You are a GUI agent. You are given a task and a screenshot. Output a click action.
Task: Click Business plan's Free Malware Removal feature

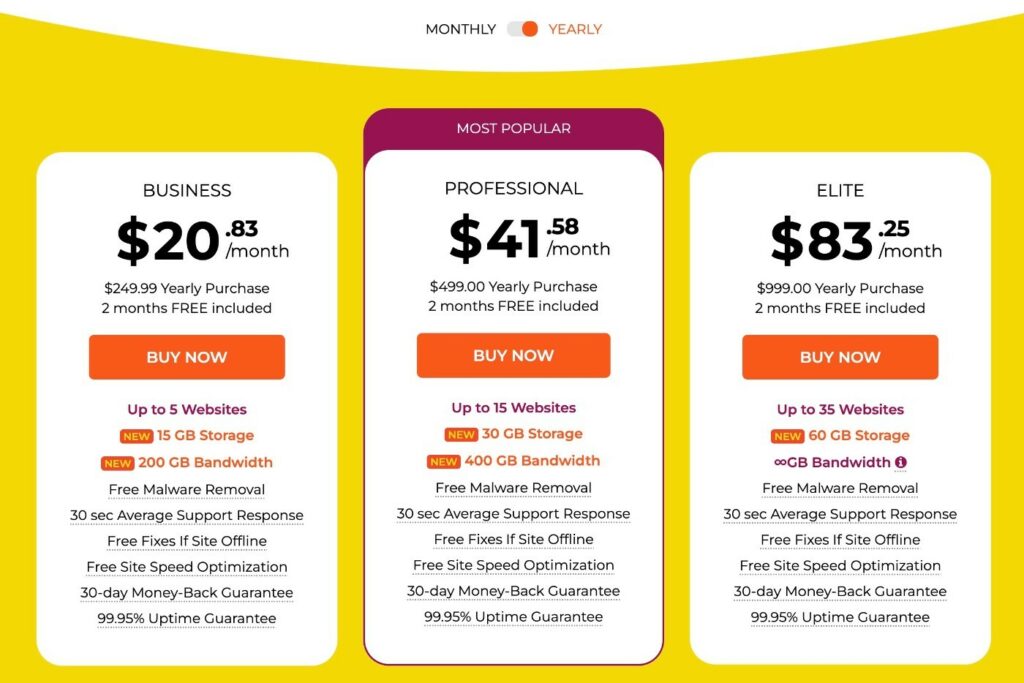187,489
